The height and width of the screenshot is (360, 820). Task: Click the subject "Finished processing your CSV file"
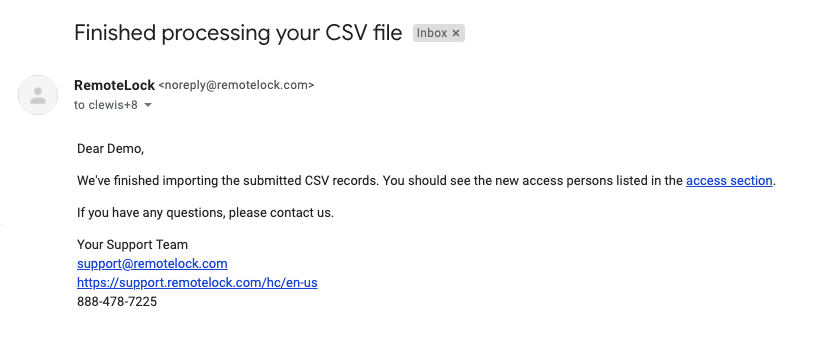[x=238, y=33]
